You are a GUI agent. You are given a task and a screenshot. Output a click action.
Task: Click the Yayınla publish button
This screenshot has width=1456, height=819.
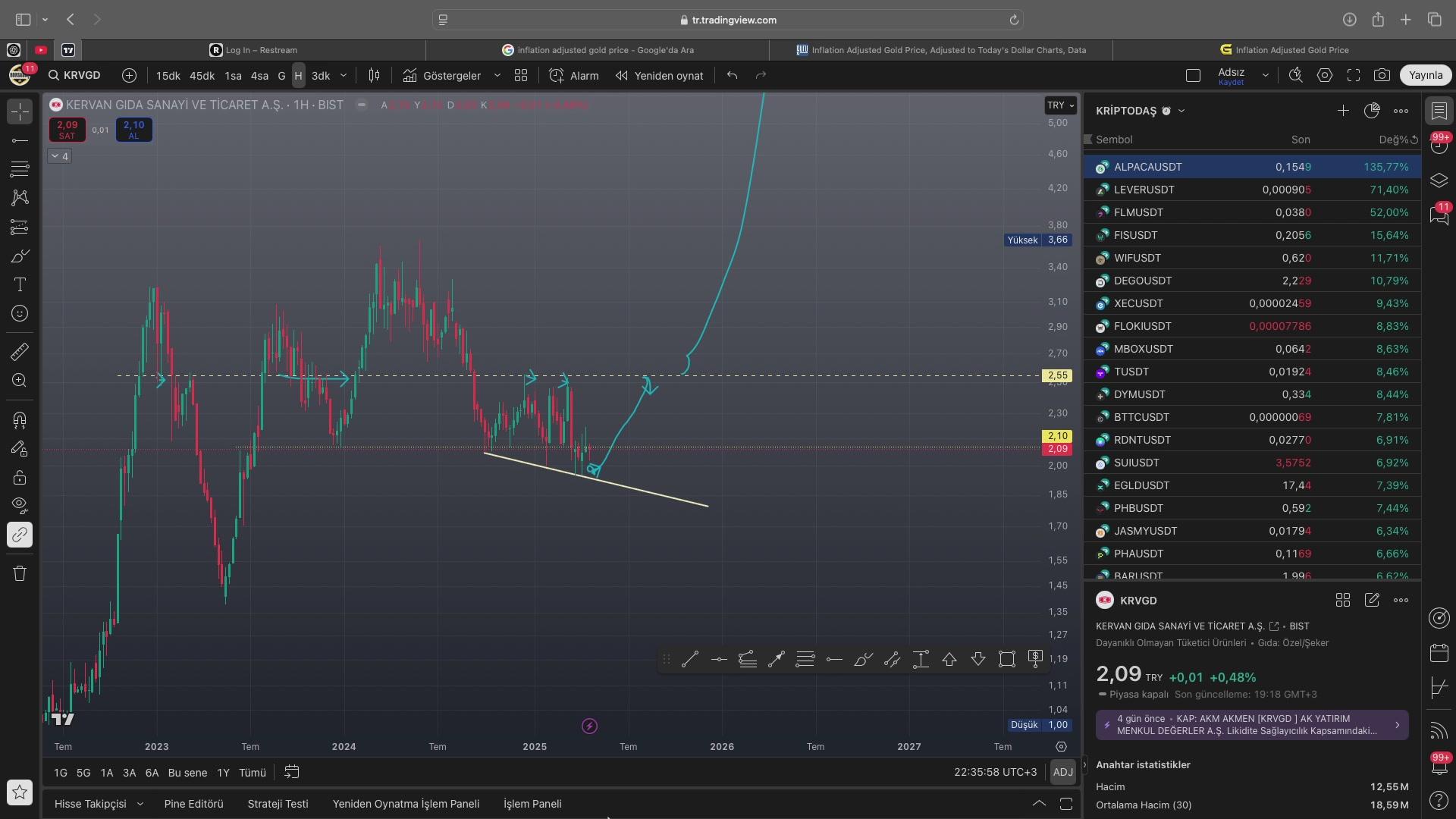click(1426, 75)
